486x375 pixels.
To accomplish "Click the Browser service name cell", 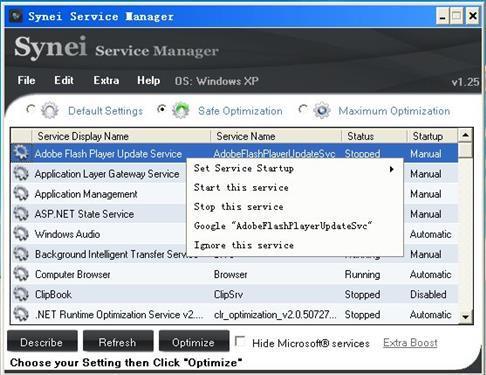I will click(x=231, y=274).
